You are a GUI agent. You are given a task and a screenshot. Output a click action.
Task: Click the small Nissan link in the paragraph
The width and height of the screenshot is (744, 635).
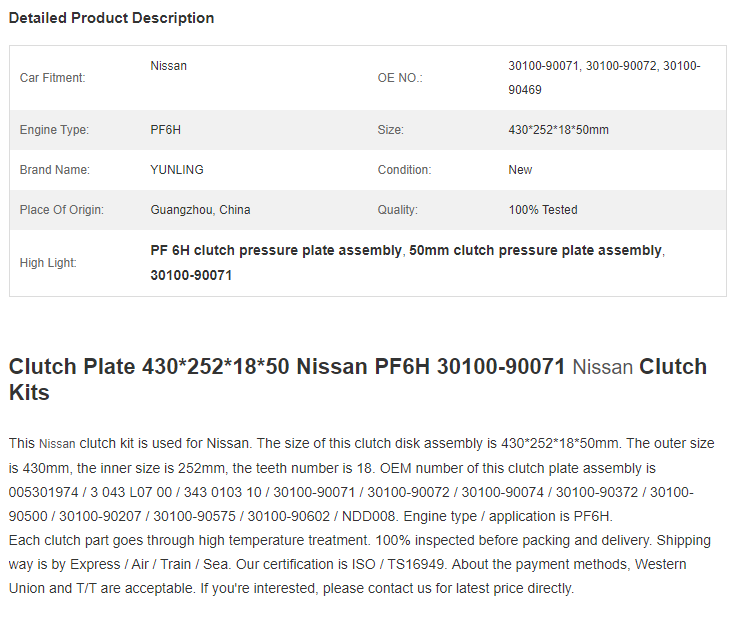[x=57, y=444]
